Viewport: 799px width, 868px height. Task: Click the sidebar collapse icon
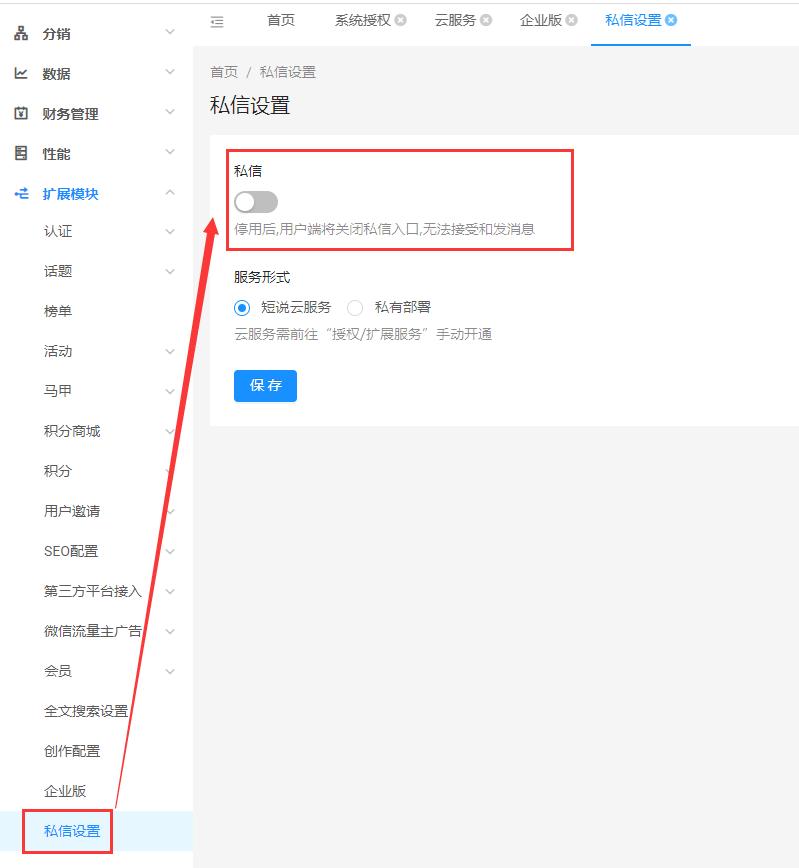(x=217, y=22)
